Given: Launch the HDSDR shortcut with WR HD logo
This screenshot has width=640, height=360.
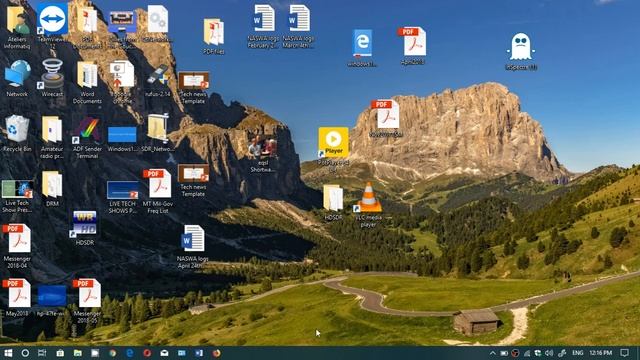Looking at the screenshot, I should [x=84, y=227].
